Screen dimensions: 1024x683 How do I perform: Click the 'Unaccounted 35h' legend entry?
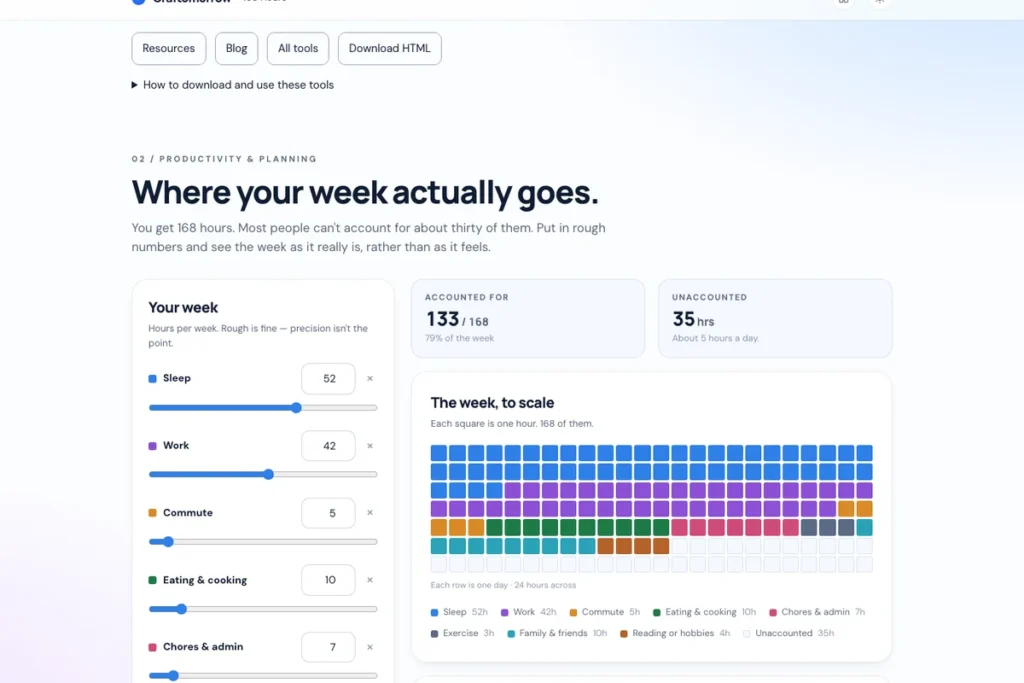788,633
